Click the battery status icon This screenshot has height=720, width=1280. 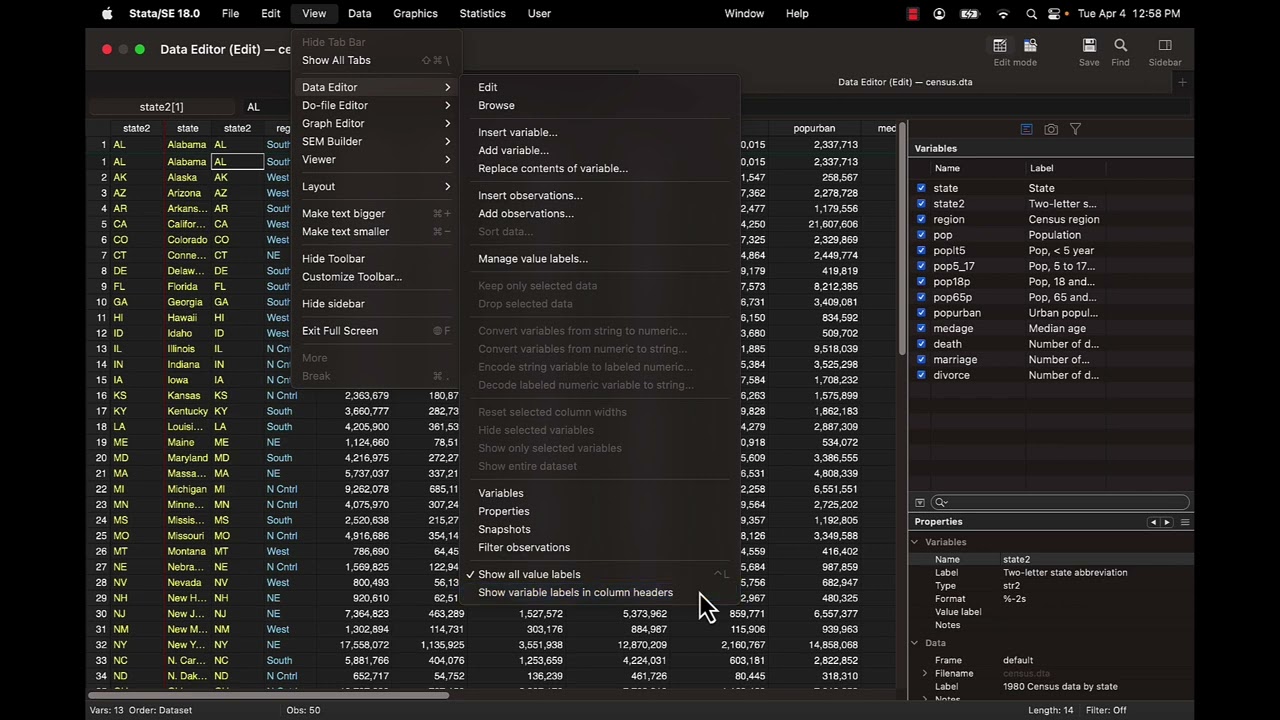[x=969, y=14]
